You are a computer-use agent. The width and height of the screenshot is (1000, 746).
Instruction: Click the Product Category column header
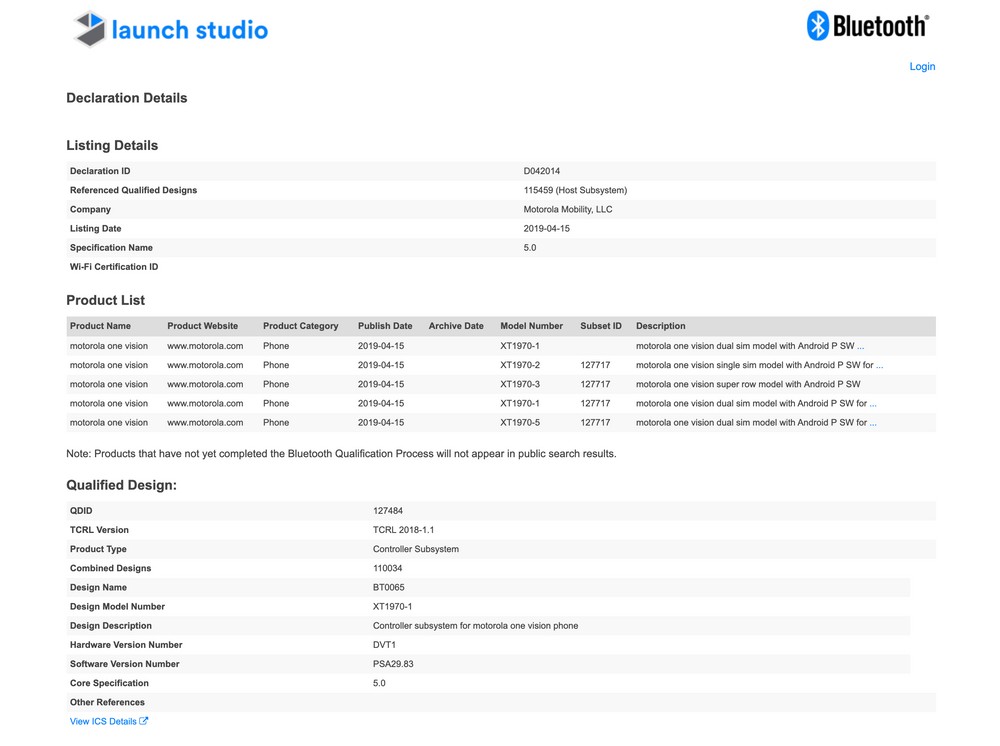[300, 326]
